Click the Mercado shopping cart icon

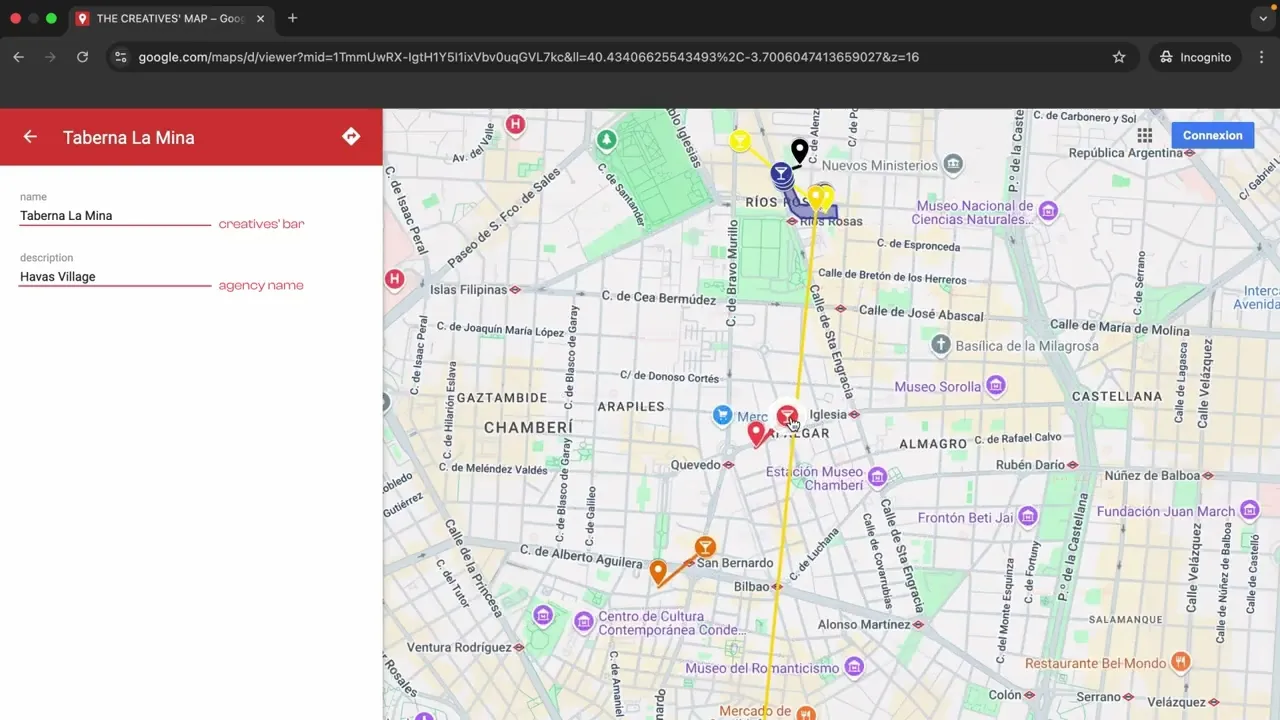tap(723, 415)
